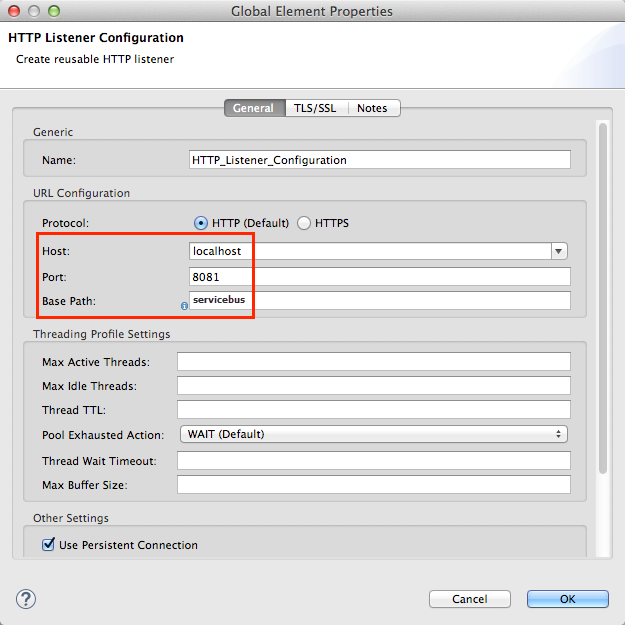Click the Base Path info icon
This screenshot has height=625, width=625.
(184, 306)
